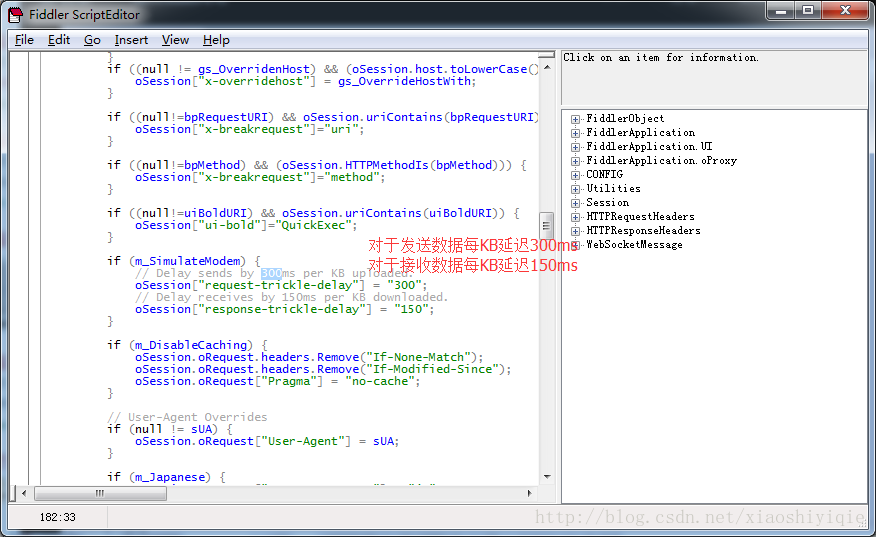Minimize the Fiddler ScriptEditor window

tap(781, 11)
